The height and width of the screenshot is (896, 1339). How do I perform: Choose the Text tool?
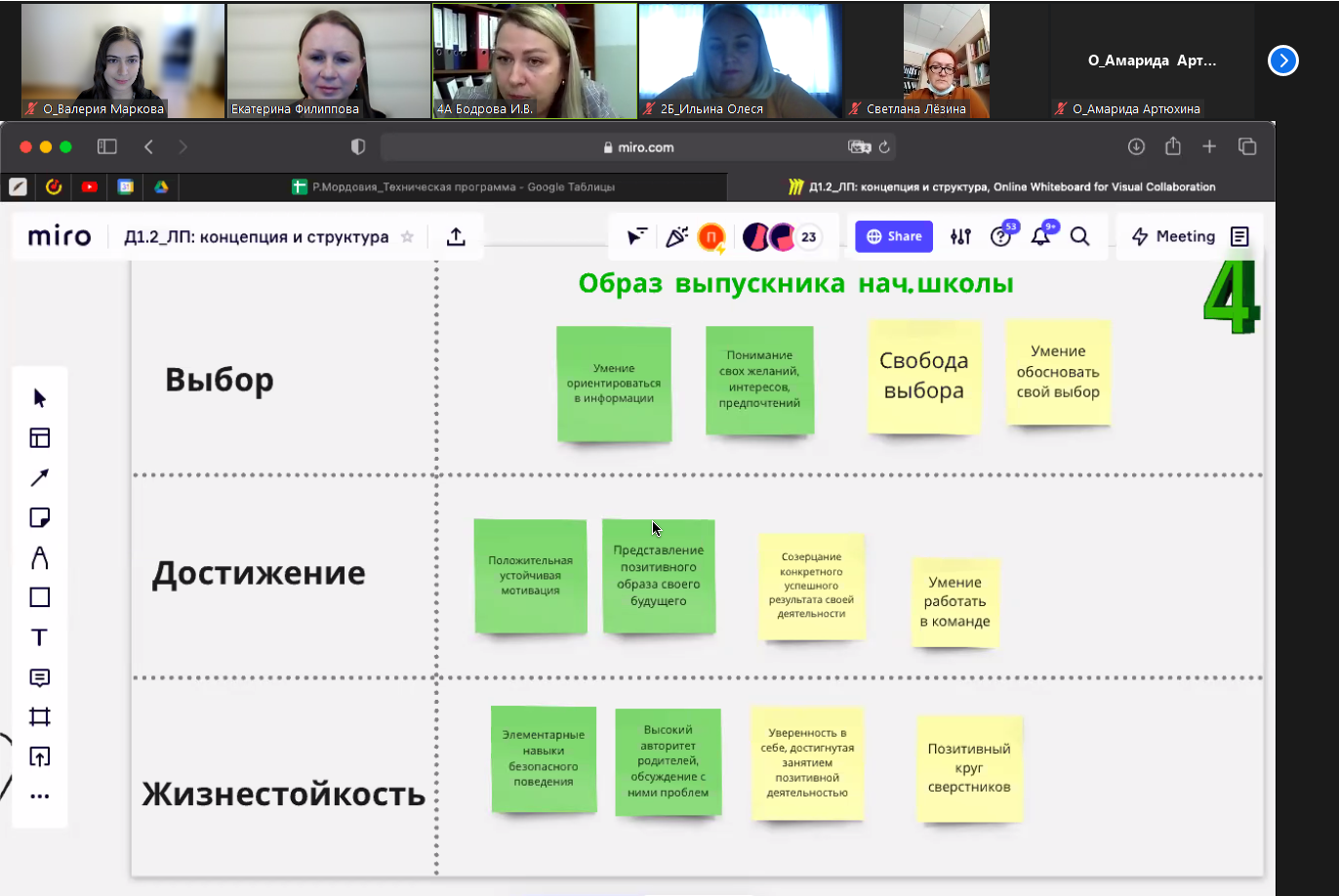39,637
